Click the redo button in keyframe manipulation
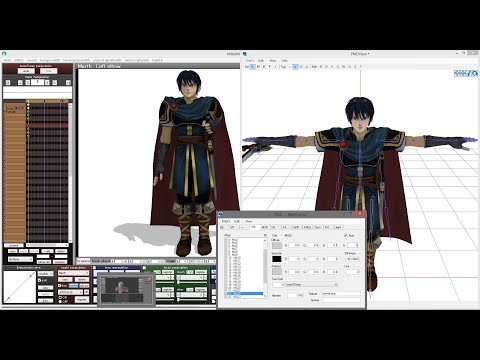The height and width of the screenshot is (360, 480). coord(49,71)
